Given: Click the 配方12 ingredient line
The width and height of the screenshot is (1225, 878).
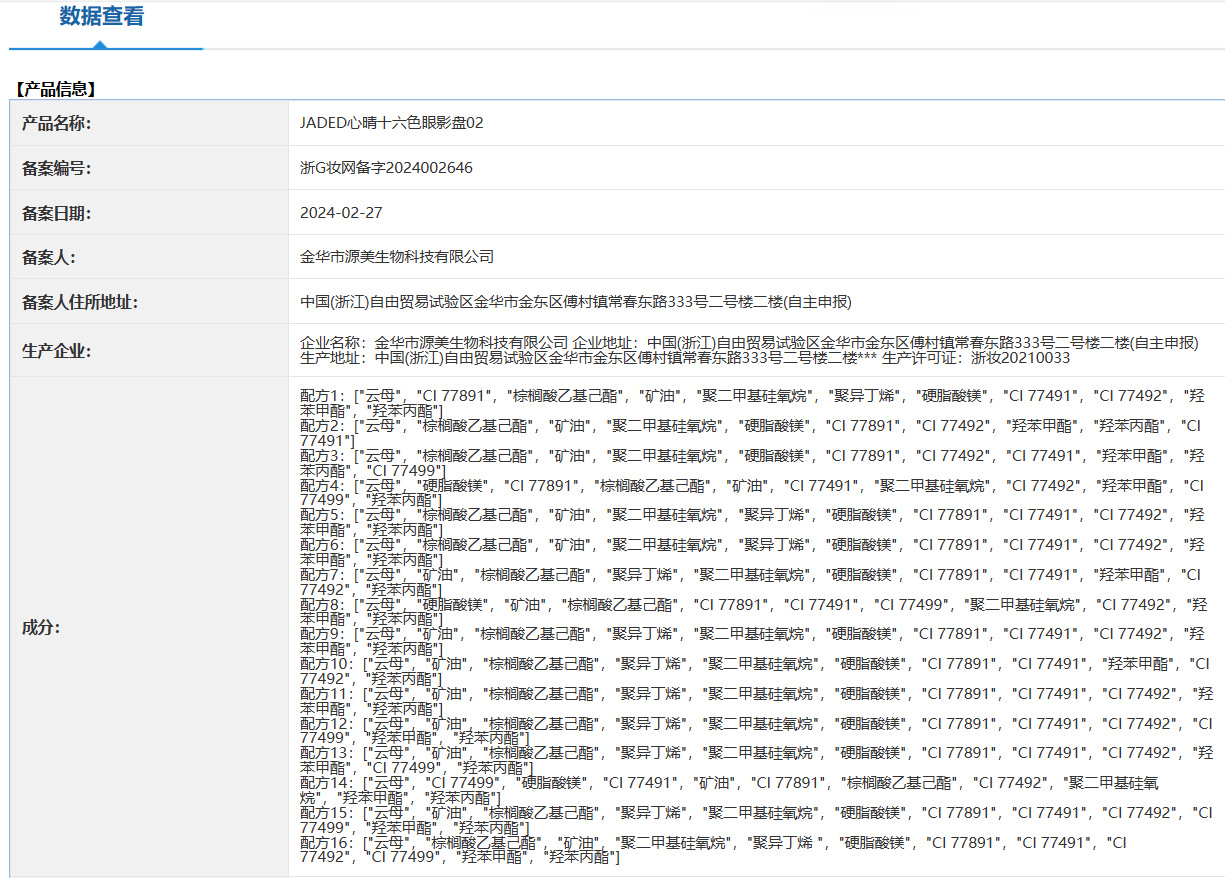Looking at the screenshot, I should pos(757,731).
